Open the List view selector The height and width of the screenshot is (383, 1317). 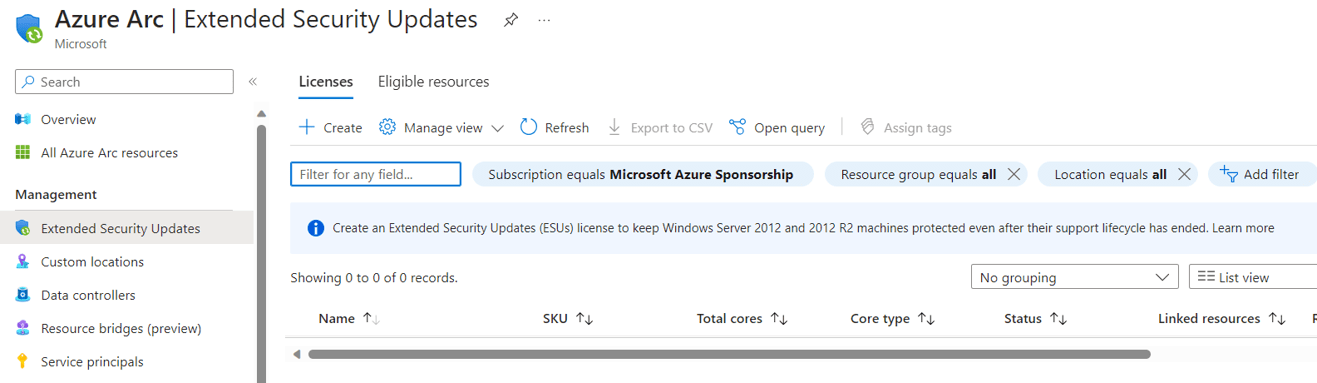click(1253, 277)
